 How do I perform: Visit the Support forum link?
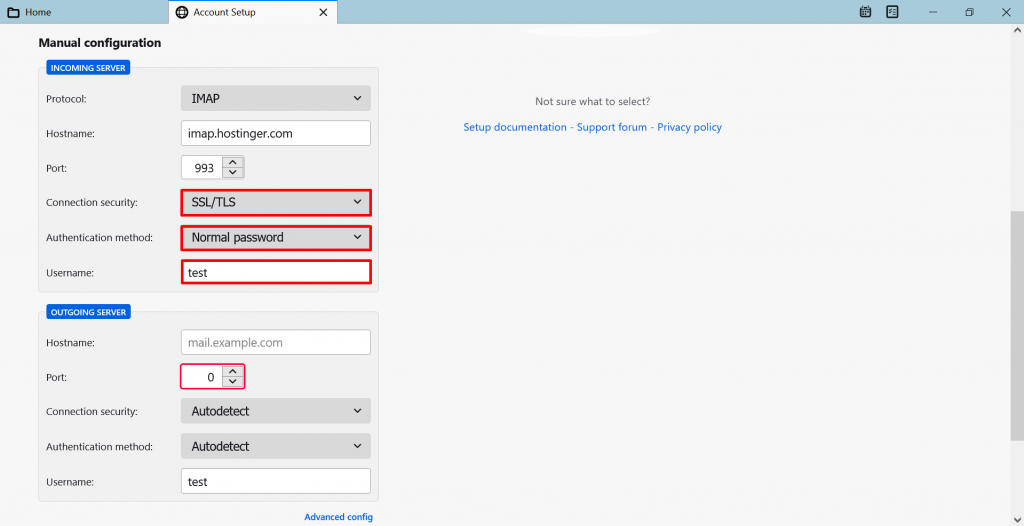click(x=611, y=127)
